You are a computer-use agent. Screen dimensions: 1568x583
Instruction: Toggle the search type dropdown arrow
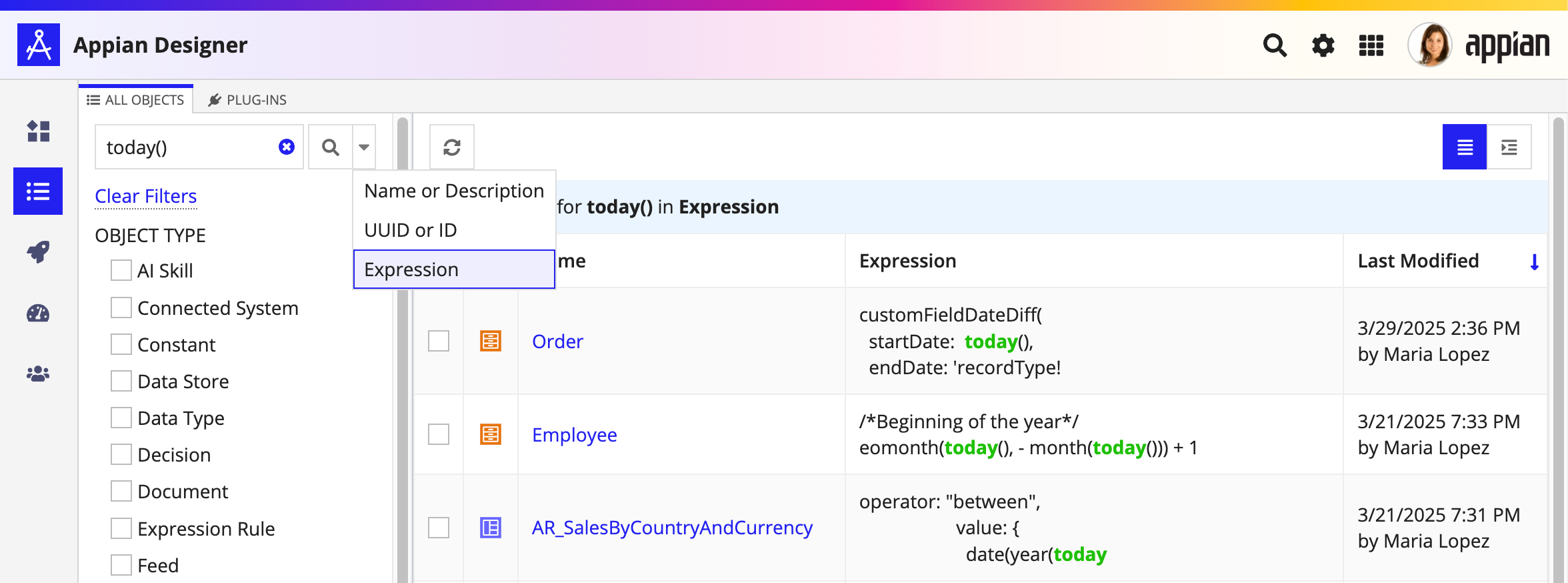(364, 147)
